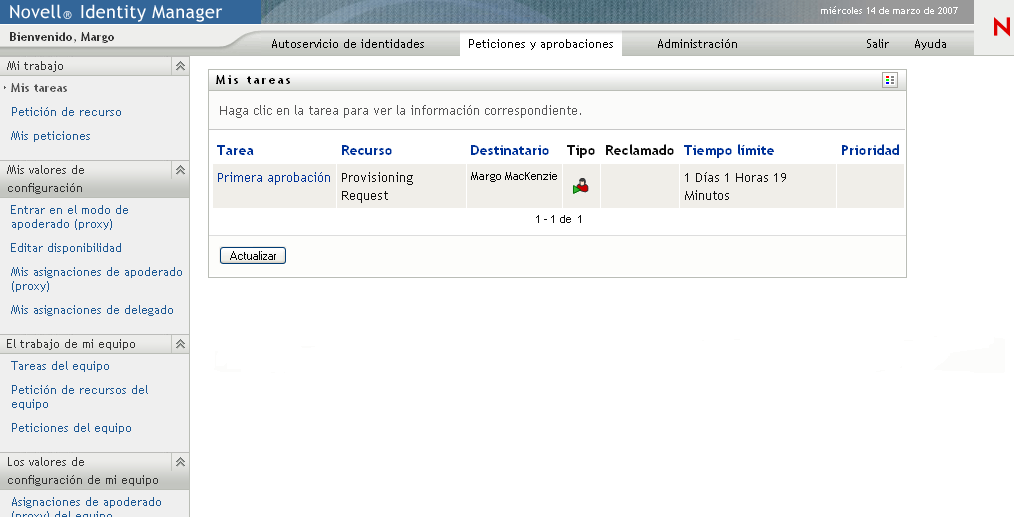Click the Reclamado column header
Viewport: 1014px width, 517px height.
coord(639,150)
